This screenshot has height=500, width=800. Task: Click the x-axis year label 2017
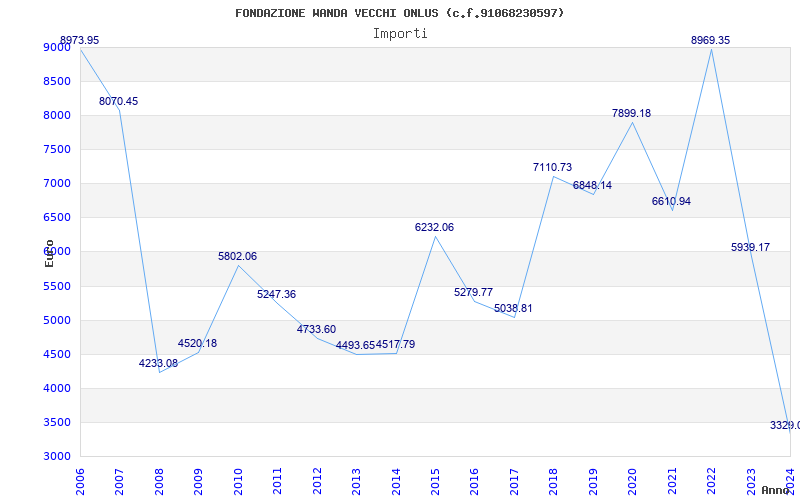[x=514, y=482]
